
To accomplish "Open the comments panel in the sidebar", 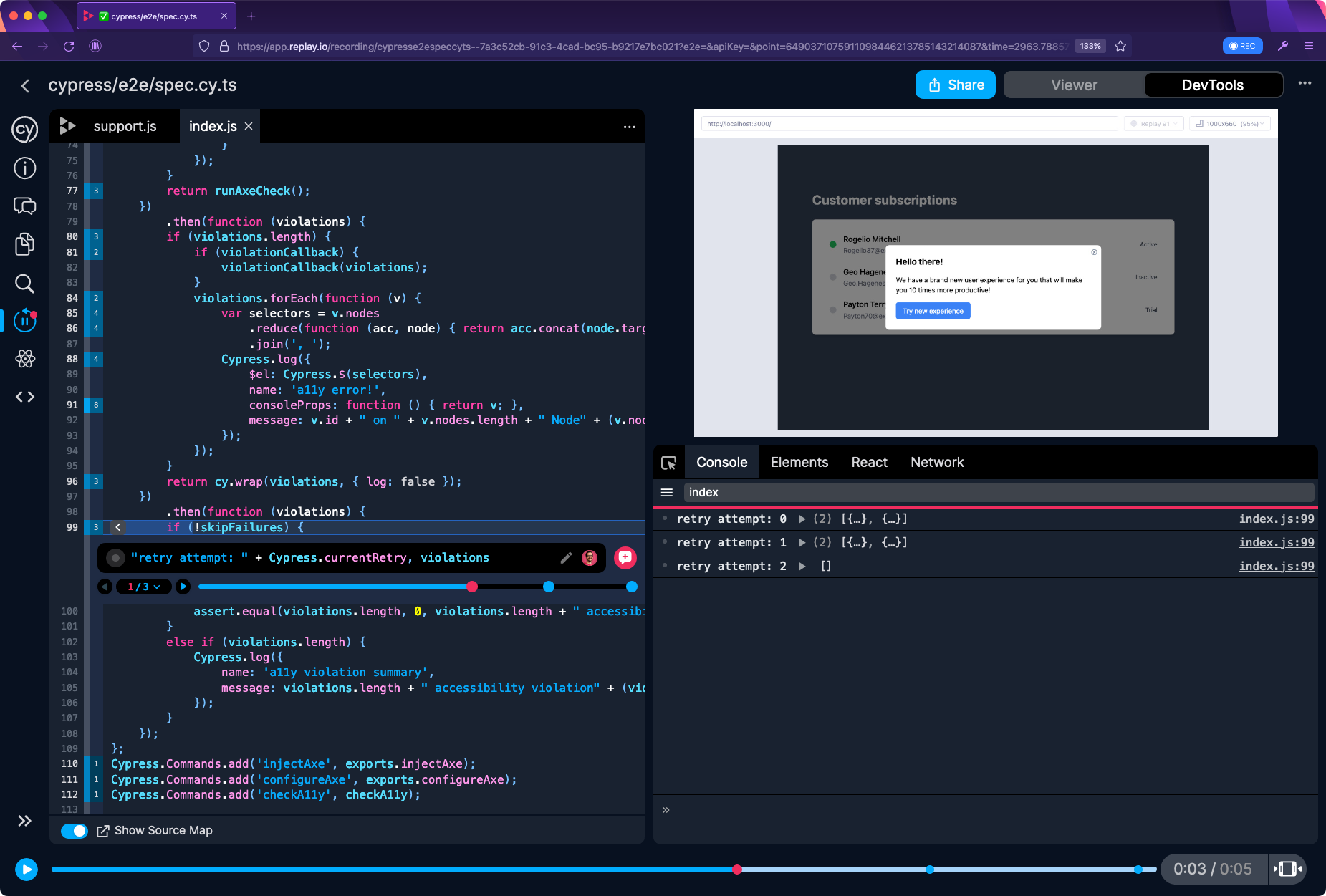I will pos(25,206).
